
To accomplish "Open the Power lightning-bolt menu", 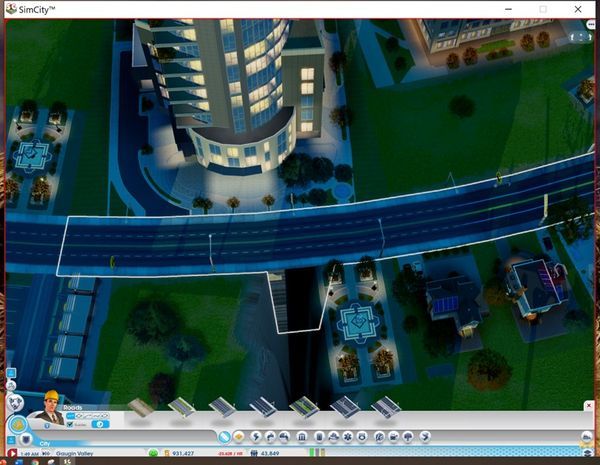I will [256, 437].
